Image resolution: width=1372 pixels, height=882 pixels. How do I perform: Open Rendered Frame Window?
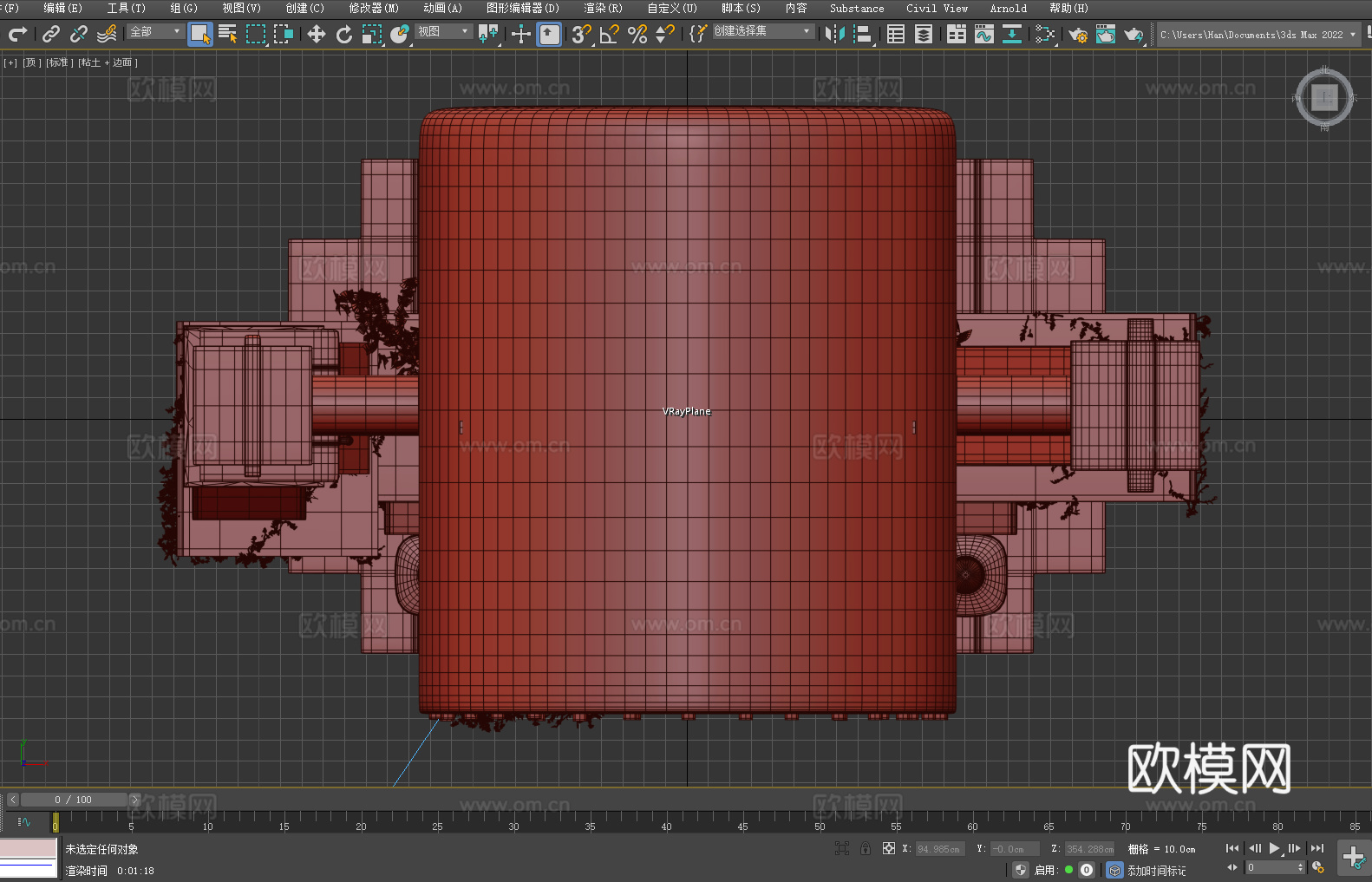click(x=1106, y=35)
